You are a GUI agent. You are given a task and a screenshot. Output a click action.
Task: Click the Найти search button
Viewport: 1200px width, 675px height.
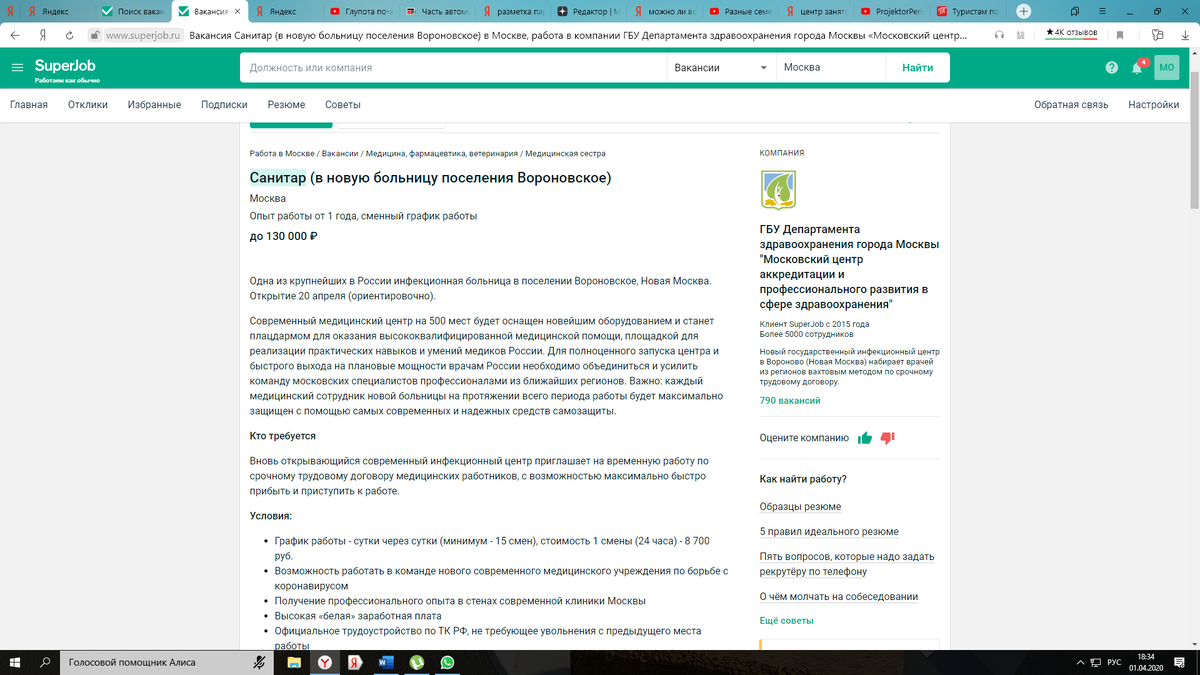point(917,68)
